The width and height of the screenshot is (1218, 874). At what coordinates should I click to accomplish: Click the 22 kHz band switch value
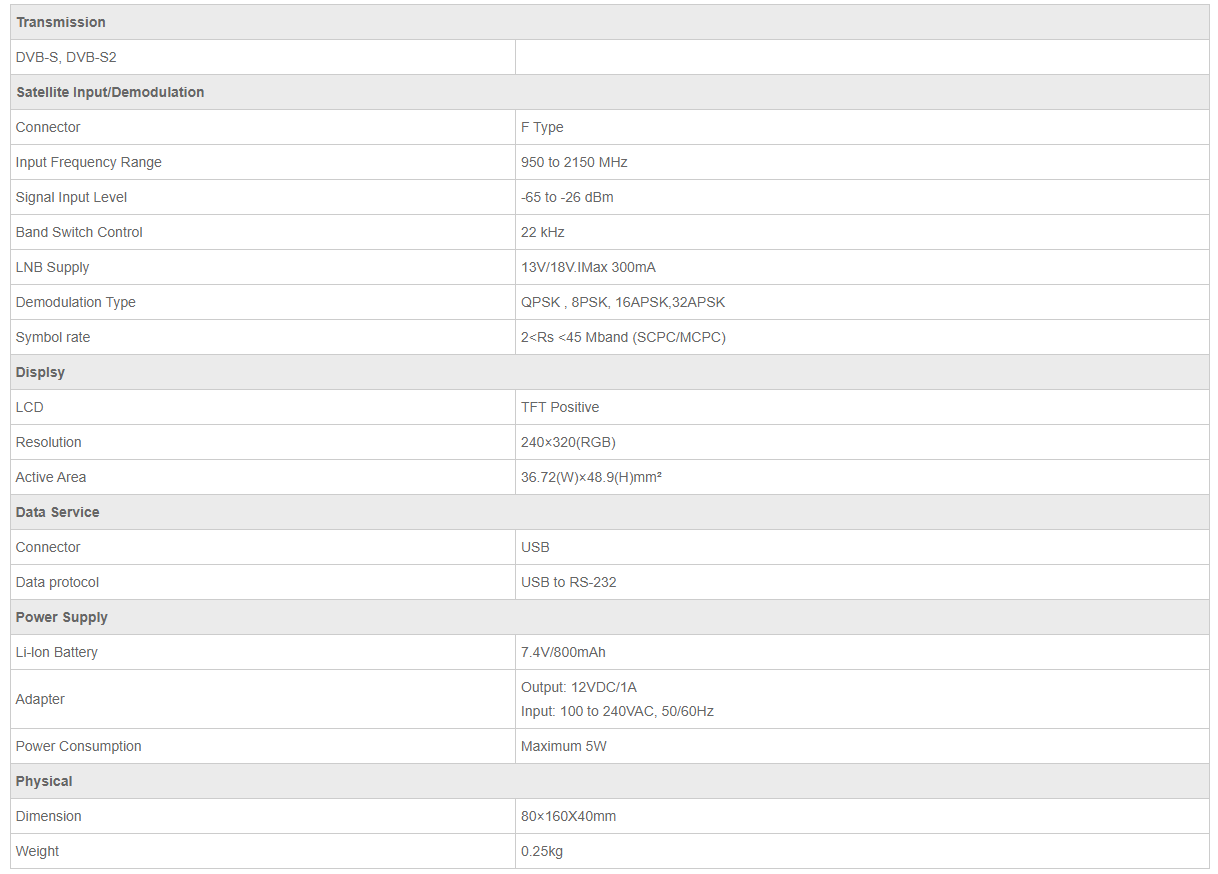pos(543,232)
